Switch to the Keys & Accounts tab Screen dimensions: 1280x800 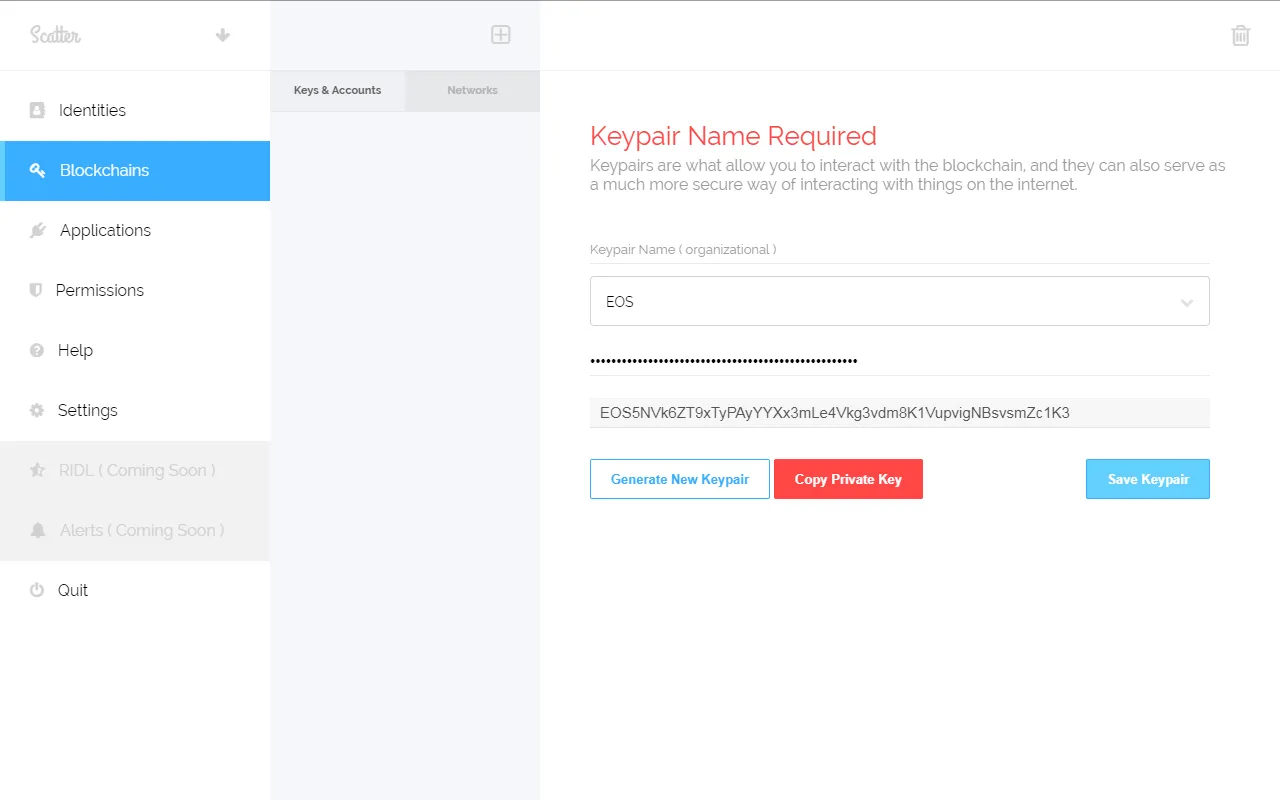[338, 90]
